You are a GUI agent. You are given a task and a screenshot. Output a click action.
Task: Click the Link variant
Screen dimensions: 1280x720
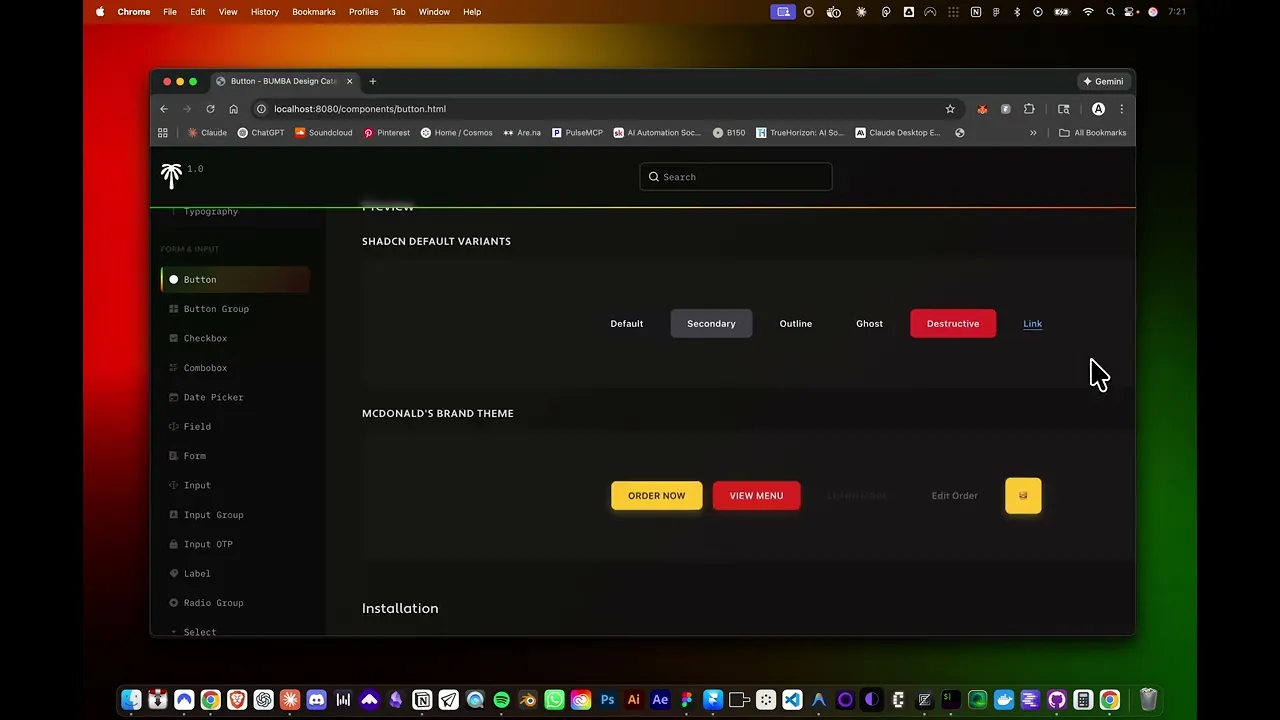tap(1033, 324)
